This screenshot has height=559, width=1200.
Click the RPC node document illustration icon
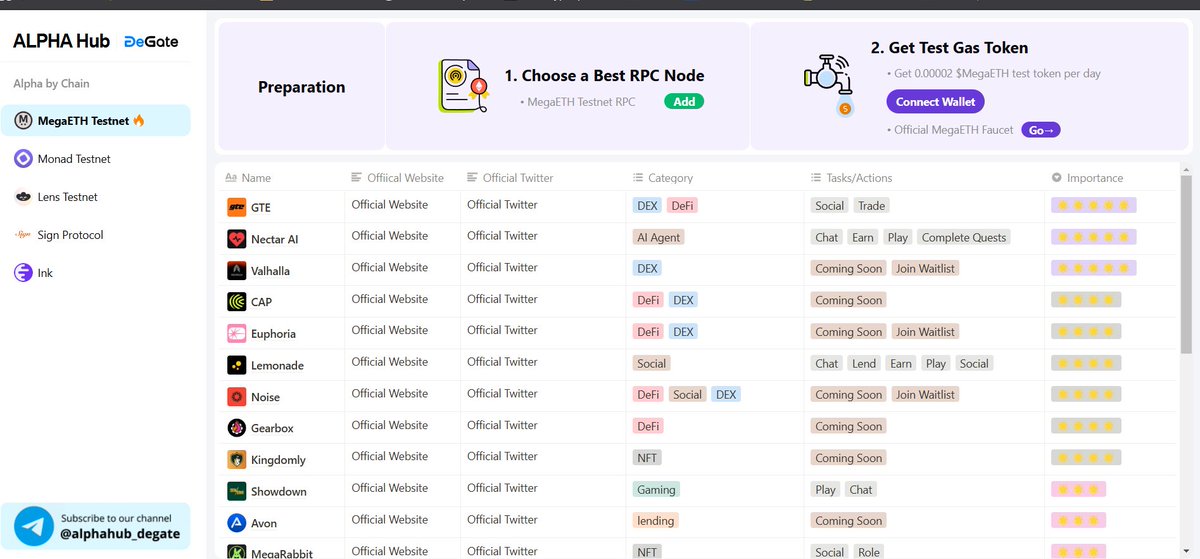point(462,85)
